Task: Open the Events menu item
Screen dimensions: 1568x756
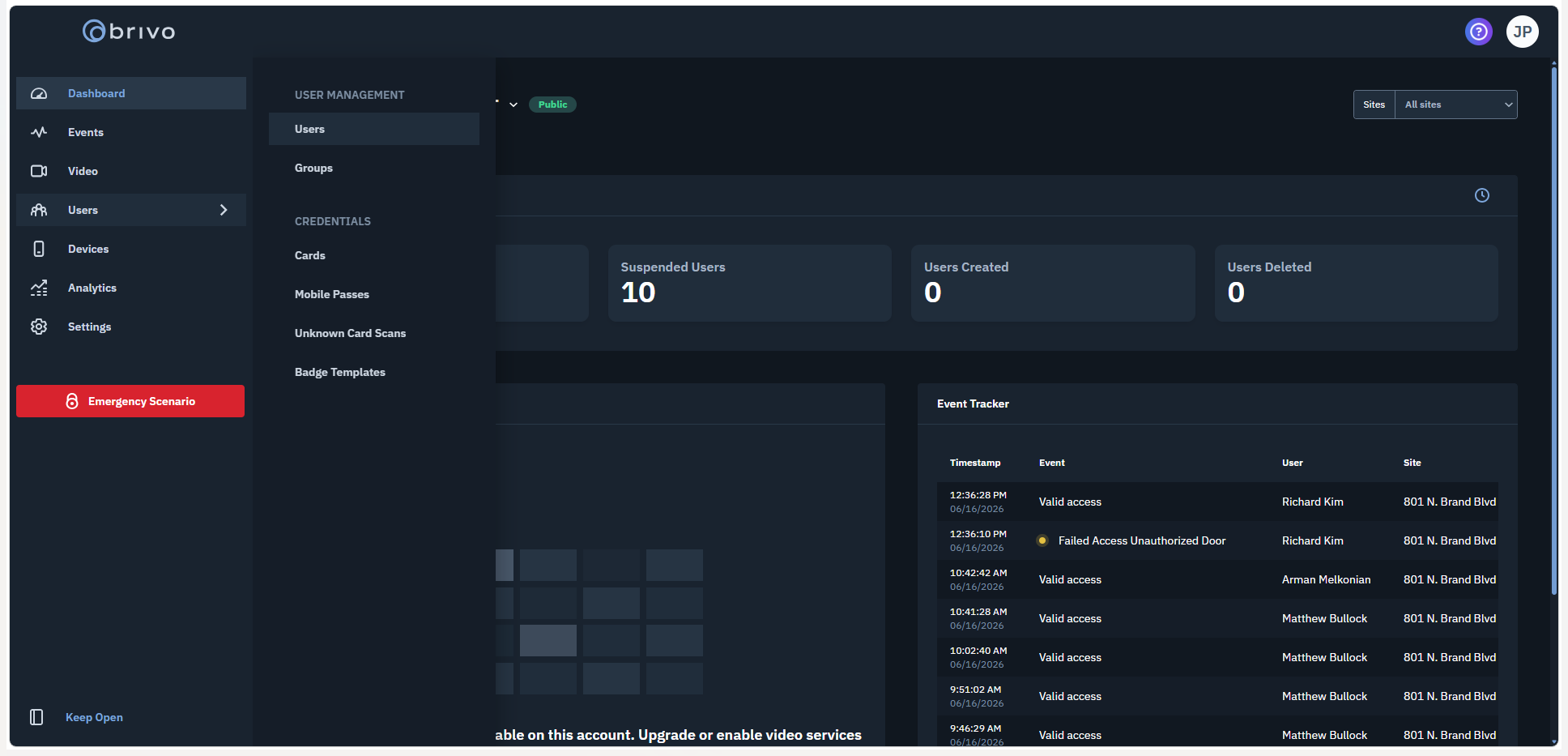Action: coord(131,132)
